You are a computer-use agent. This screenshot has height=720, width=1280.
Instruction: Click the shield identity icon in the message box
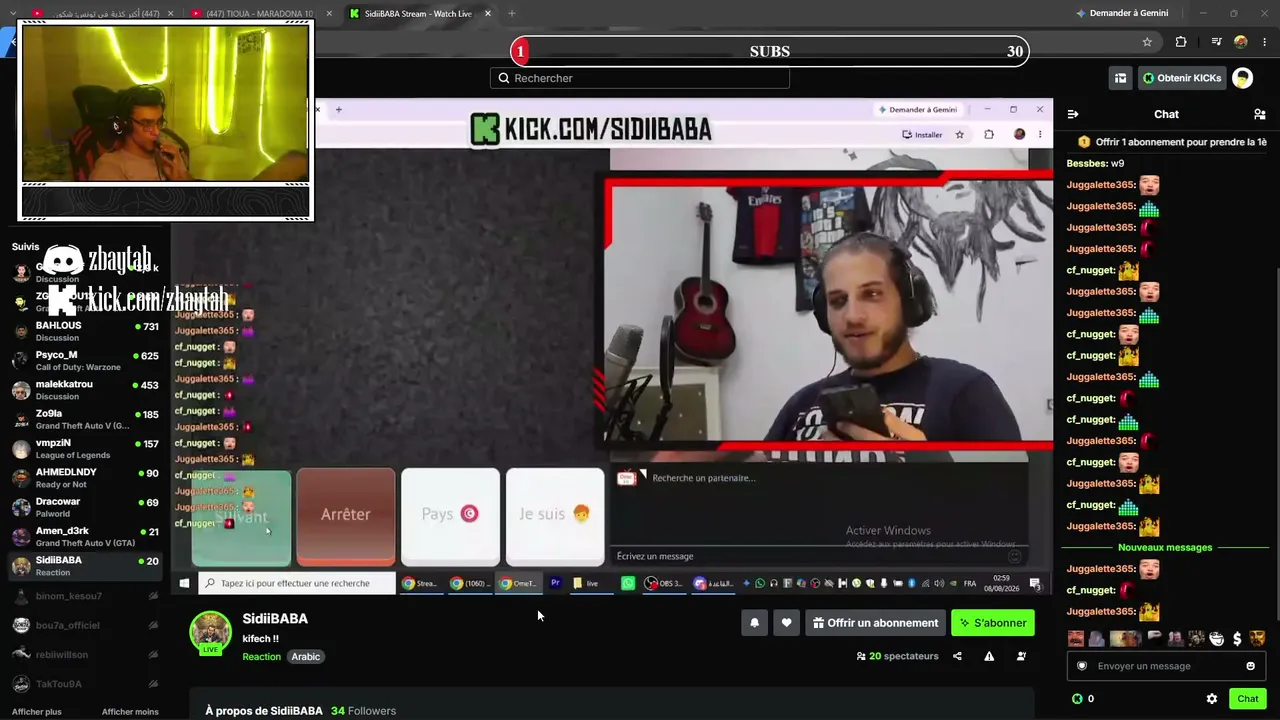(x=1082, y=666)
